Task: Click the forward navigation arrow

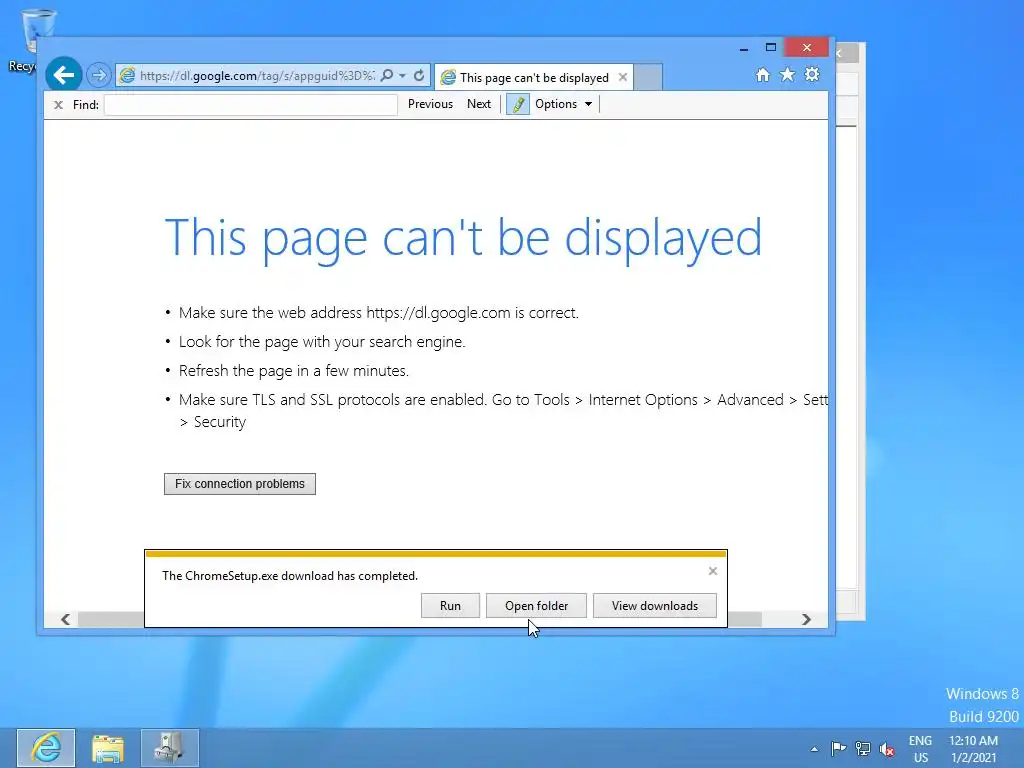Action: point(99,75)
